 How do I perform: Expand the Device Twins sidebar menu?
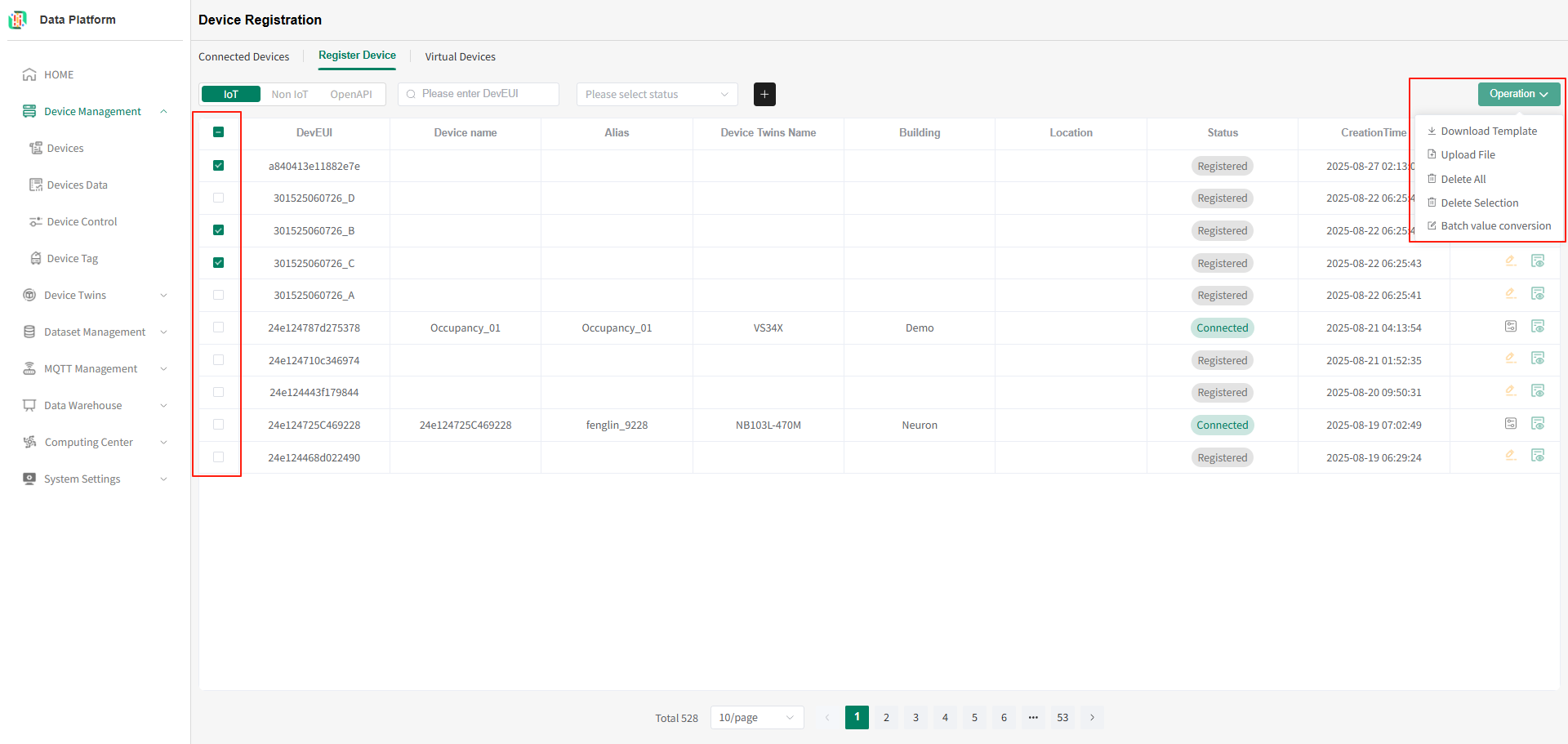95,295
